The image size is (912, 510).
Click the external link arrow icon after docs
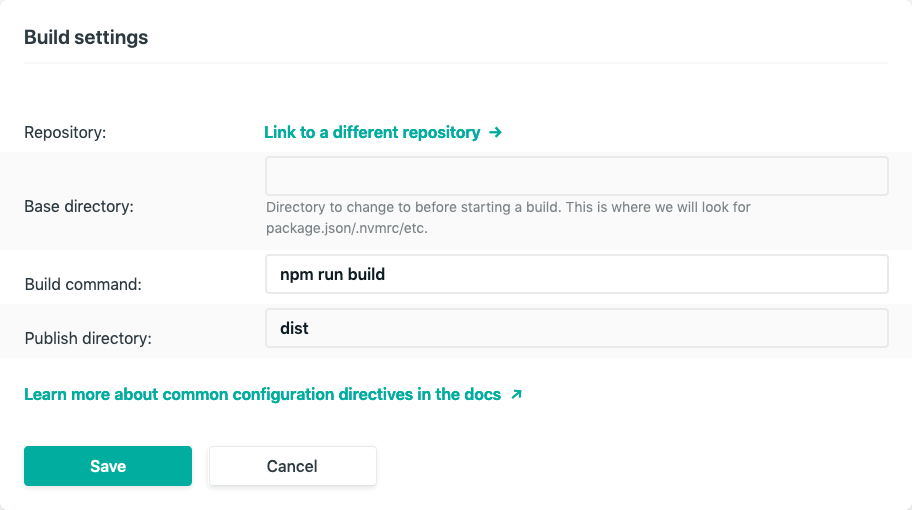pyautogui.click(x=516, y=394)
